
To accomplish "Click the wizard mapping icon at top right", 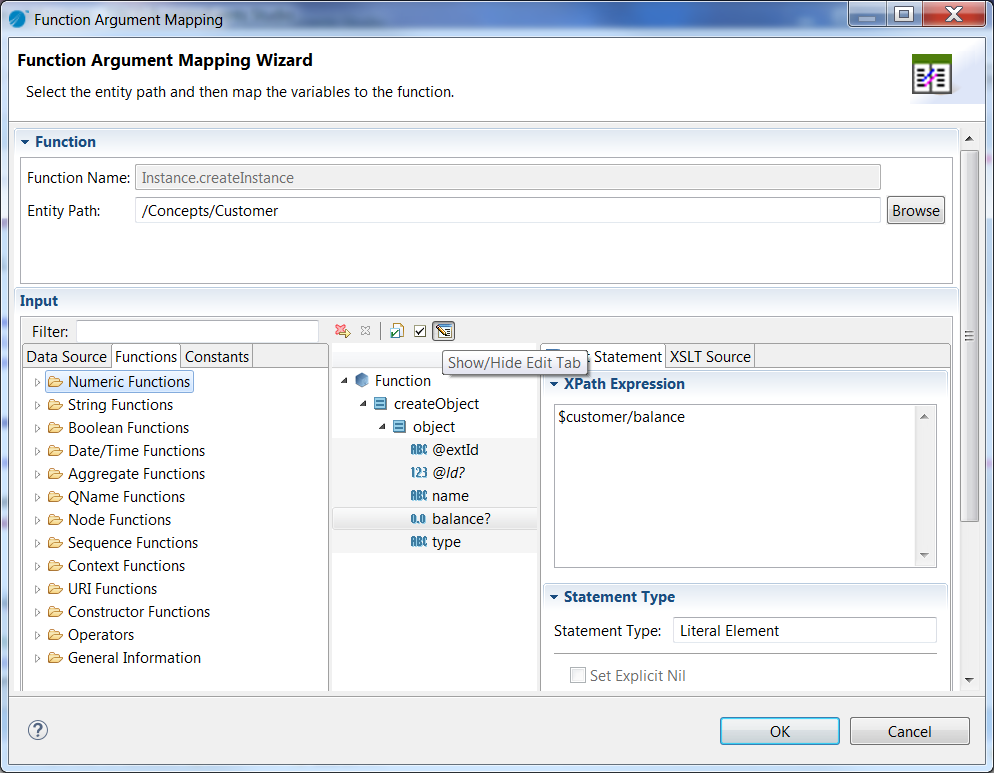I will pyautogui.click(x=931, y=74).
